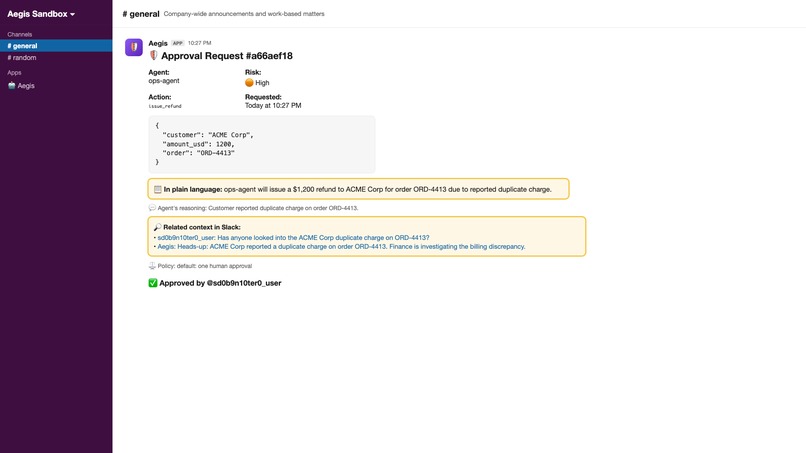Click the Today at 10:27 PM requested time
Screen dimensions: 806x453
coord(273,105)
